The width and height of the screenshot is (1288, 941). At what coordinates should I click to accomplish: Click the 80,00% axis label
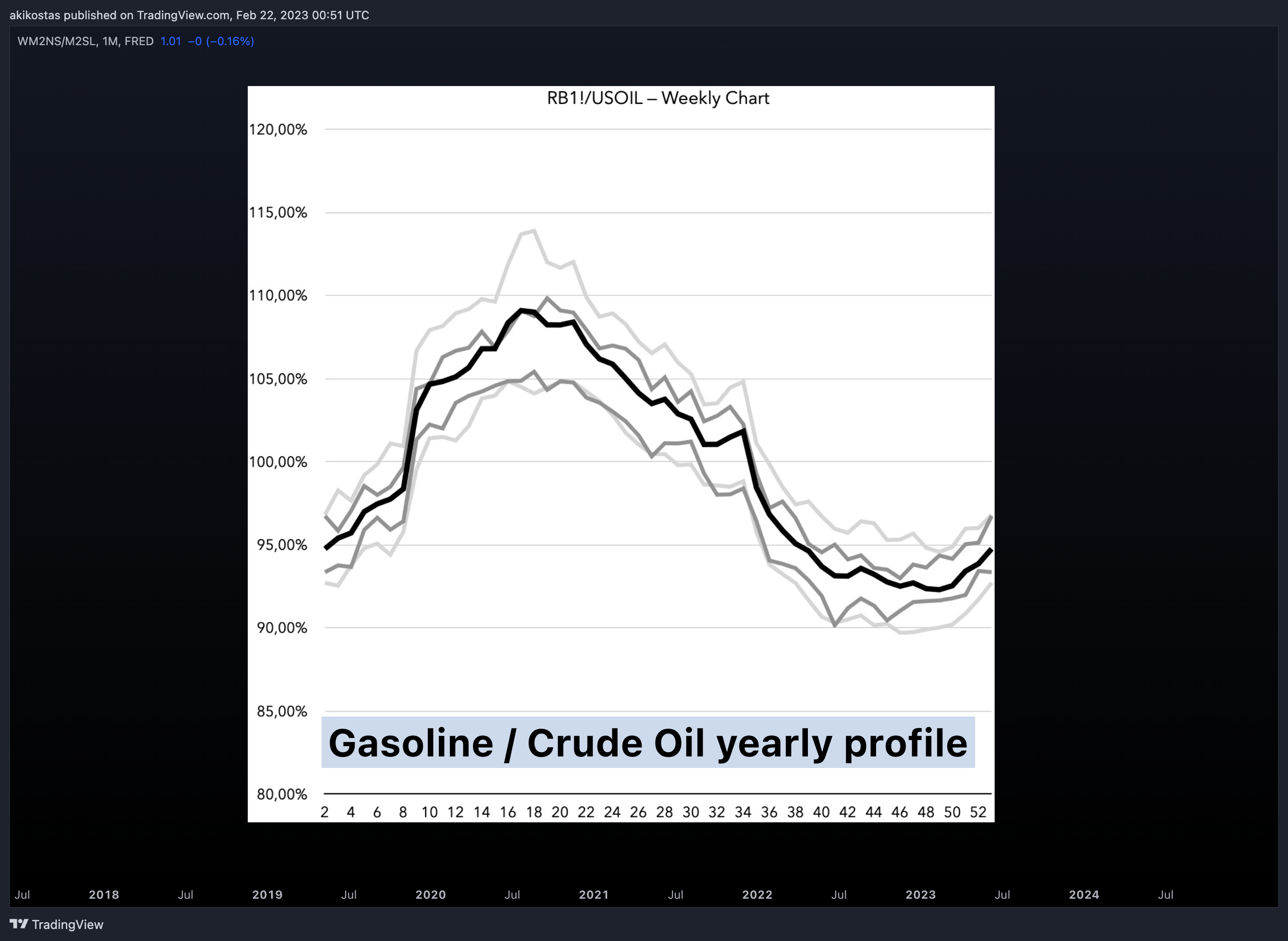pos(282,794)
